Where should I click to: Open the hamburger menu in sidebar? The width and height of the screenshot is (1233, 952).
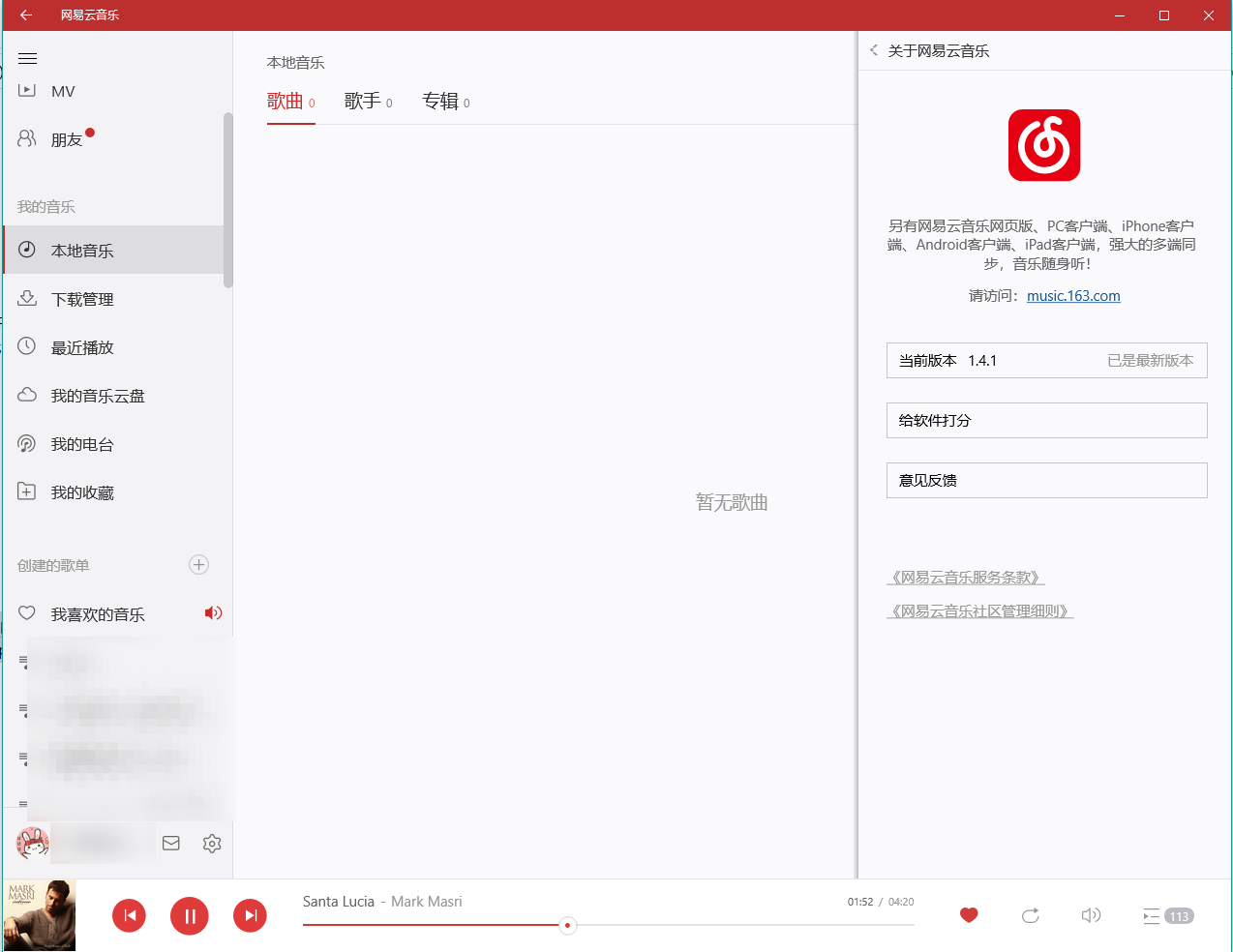pyautogui.click(x=27, y=59)
